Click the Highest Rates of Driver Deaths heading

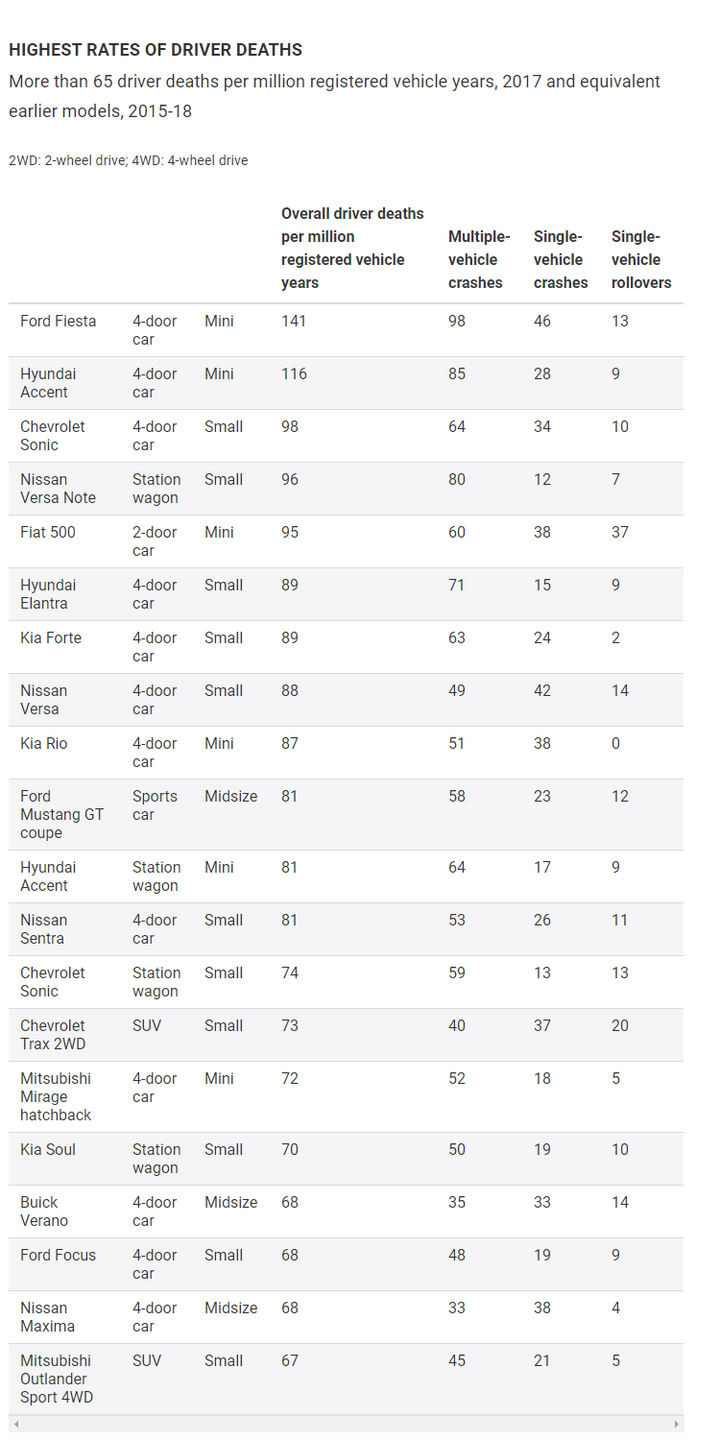pos(155,49)
